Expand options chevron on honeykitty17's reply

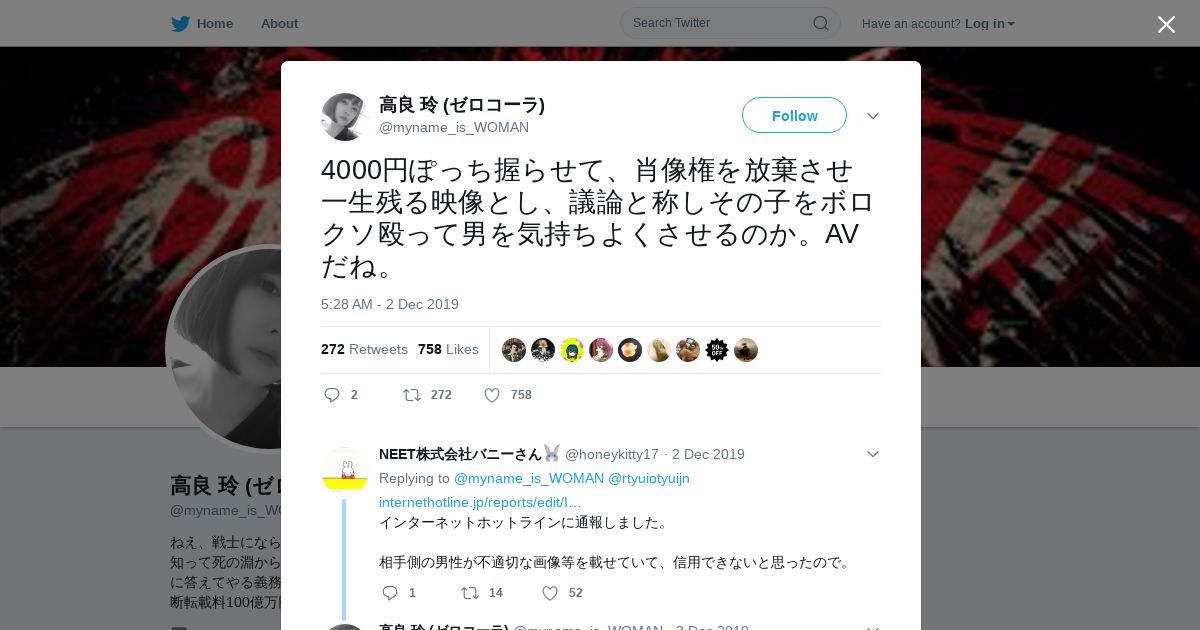pos(873,454)
